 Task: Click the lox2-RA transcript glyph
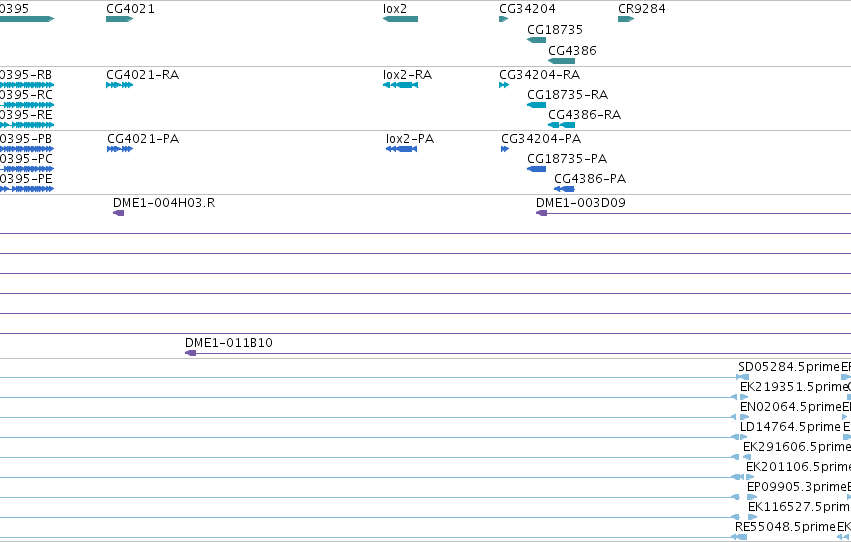401,85
